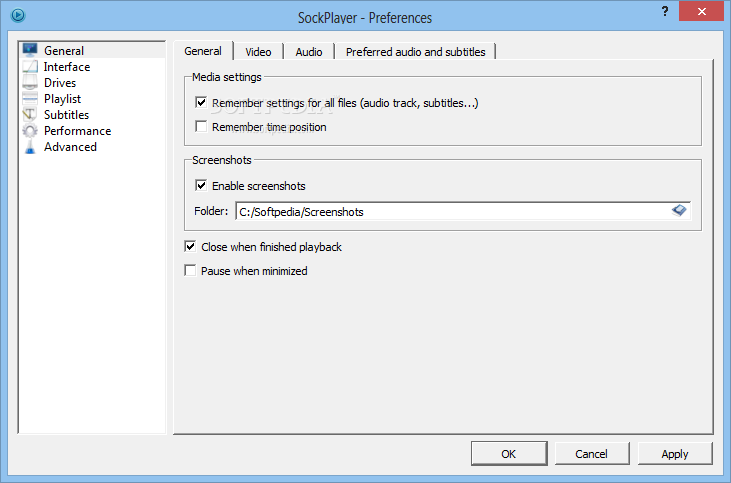Click the Subtitles category icon
This screenshot has width=731, height=483.
click(30, 114)
